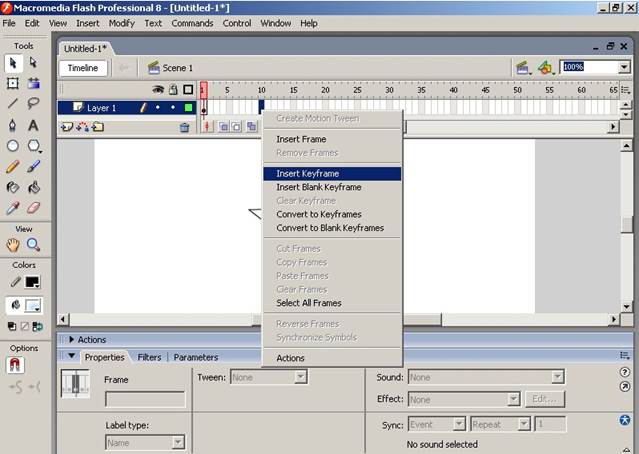This screenshot has height=454, width=639.
Task: Click the Add Motion Guide icon
Action: point(82,128)
